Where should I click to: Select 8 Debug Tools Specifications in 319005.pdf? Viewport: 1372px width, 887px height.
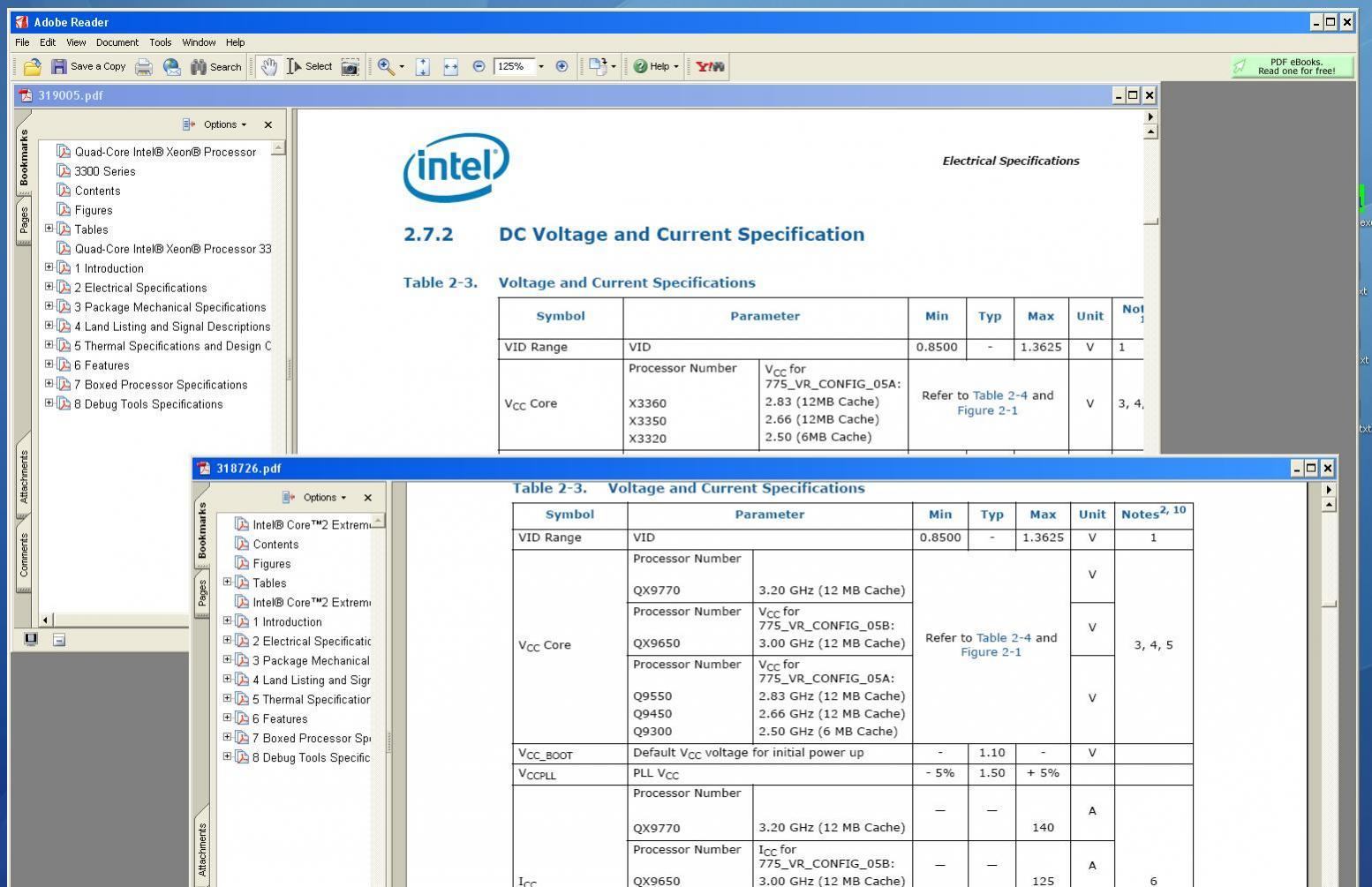click(x=148, y=404)
